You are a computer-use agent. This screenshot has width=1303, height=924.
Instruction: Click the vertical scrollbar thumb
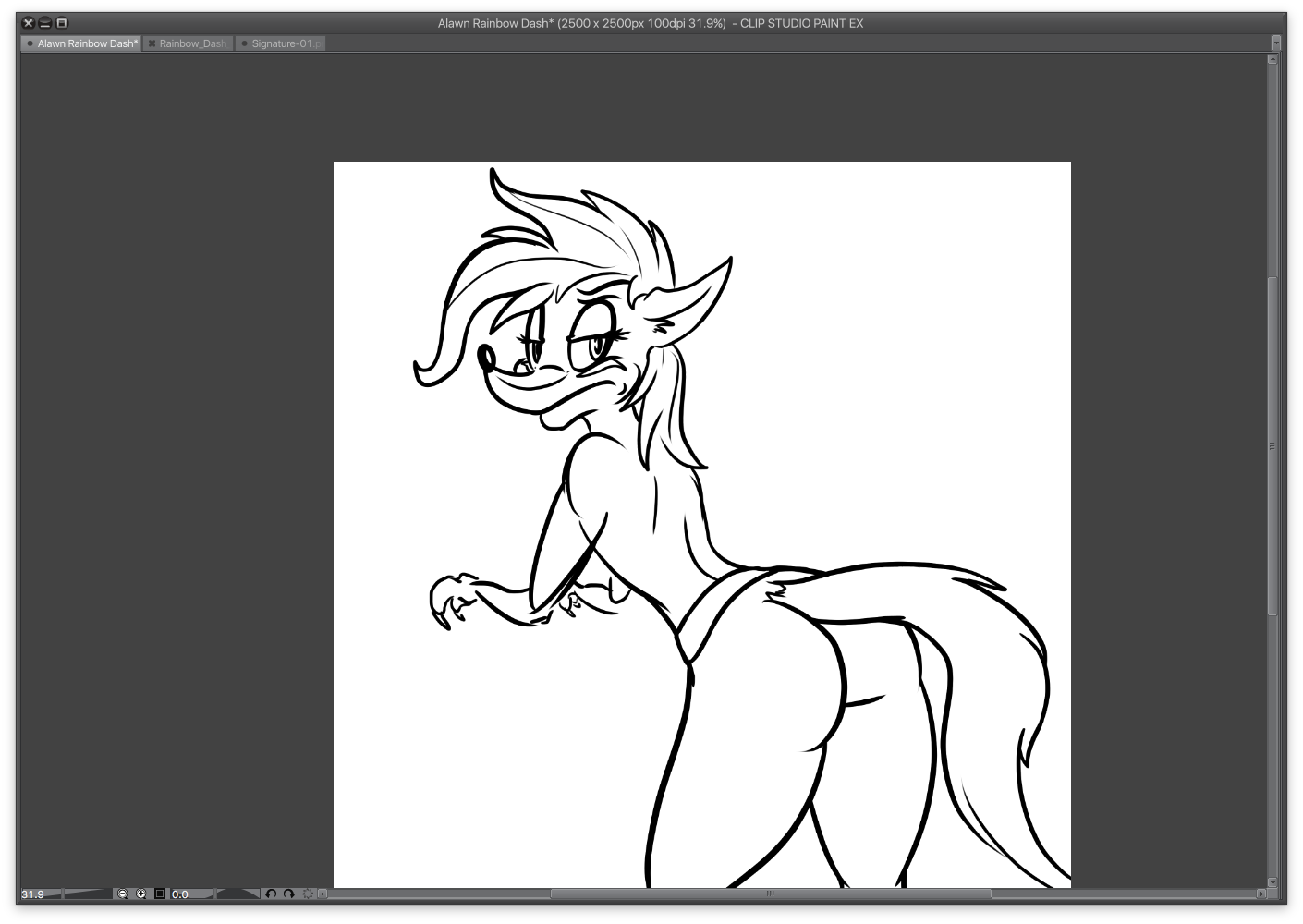point(1273,446)
